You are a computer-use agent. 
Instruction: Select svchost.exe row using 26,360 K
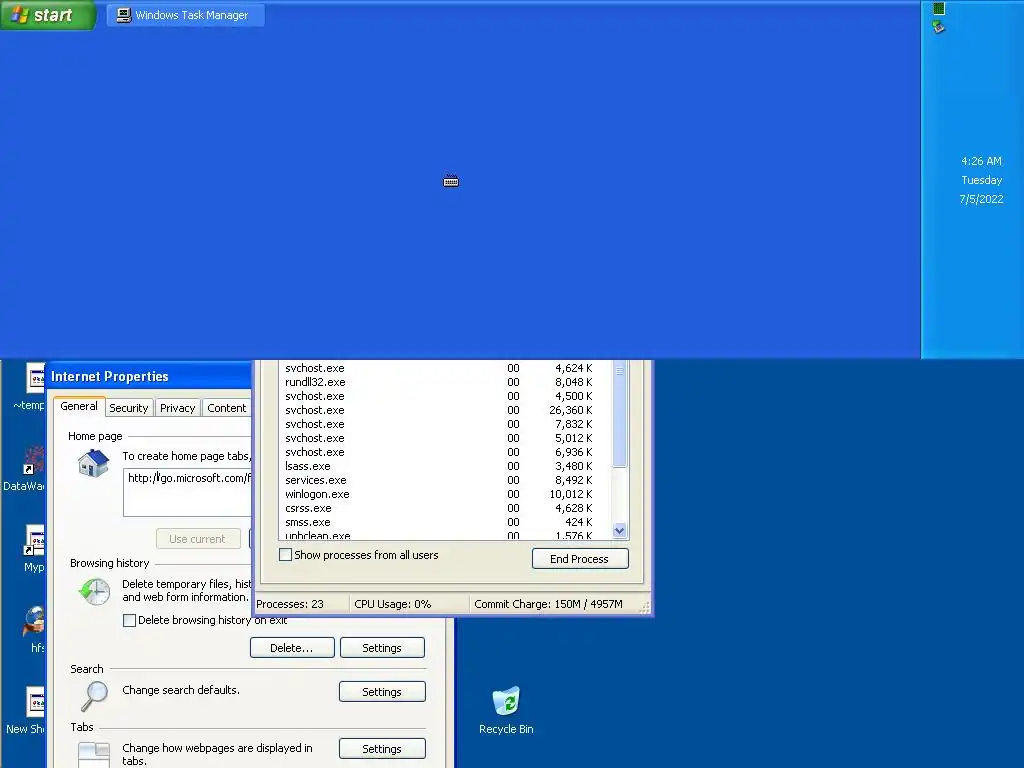tap(445, 410)
